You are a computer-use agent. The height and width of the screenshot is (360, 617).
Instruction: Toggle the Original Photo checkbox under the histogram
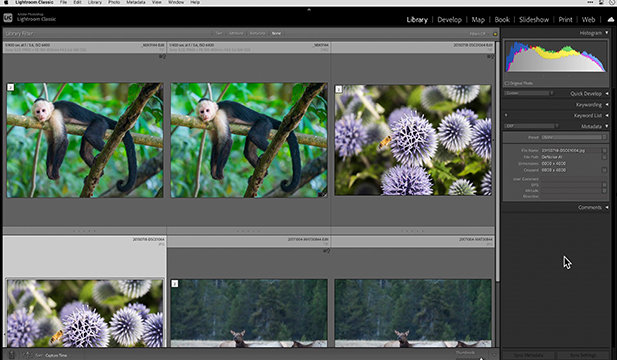tap(507, 83)
